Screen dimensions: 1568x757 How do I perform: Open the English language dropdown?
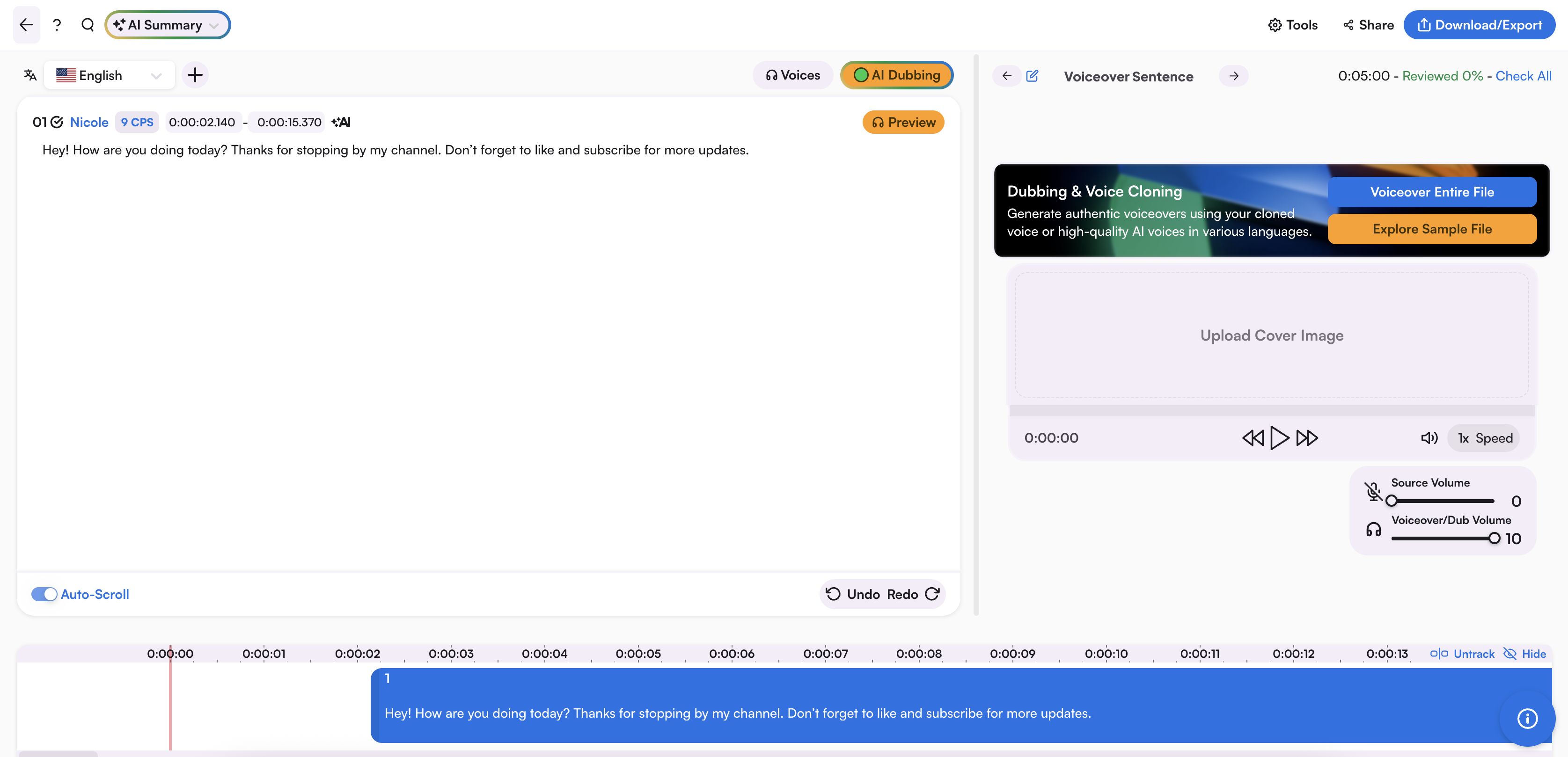point(110,75)
